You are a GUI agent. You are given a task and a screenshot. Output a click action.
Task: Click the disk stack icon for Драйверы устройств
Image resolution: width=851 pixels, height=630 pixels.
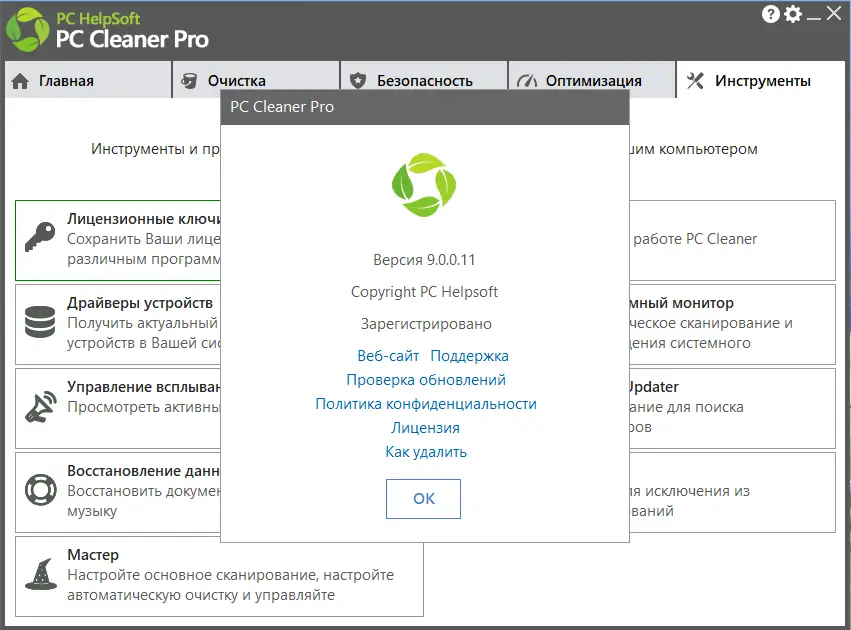40,322
